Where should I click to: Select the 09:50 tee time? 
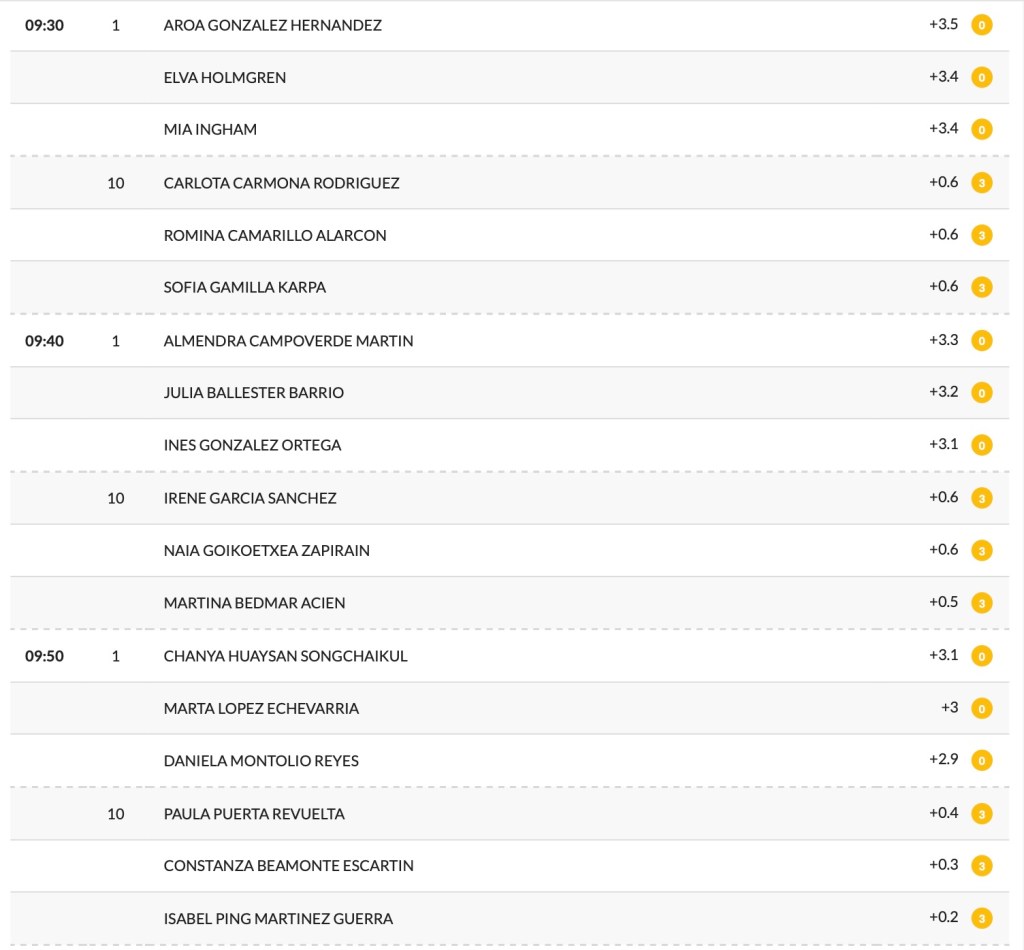[44, 656]
